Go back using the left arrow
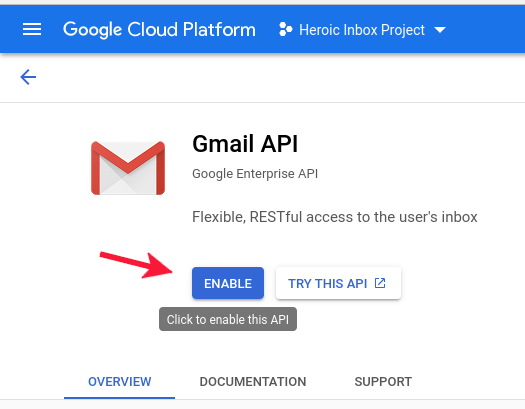The image size is (525, 409). click(28, 77)
